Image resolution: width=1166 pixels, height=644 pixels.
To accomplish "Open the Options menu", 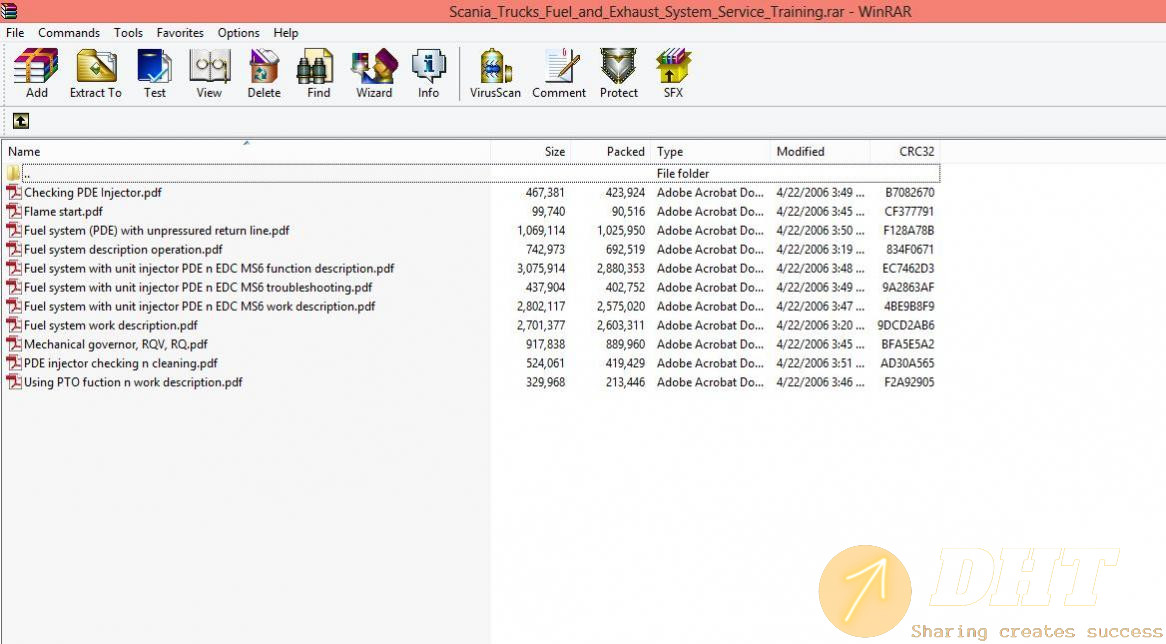I will coord(239,33).
